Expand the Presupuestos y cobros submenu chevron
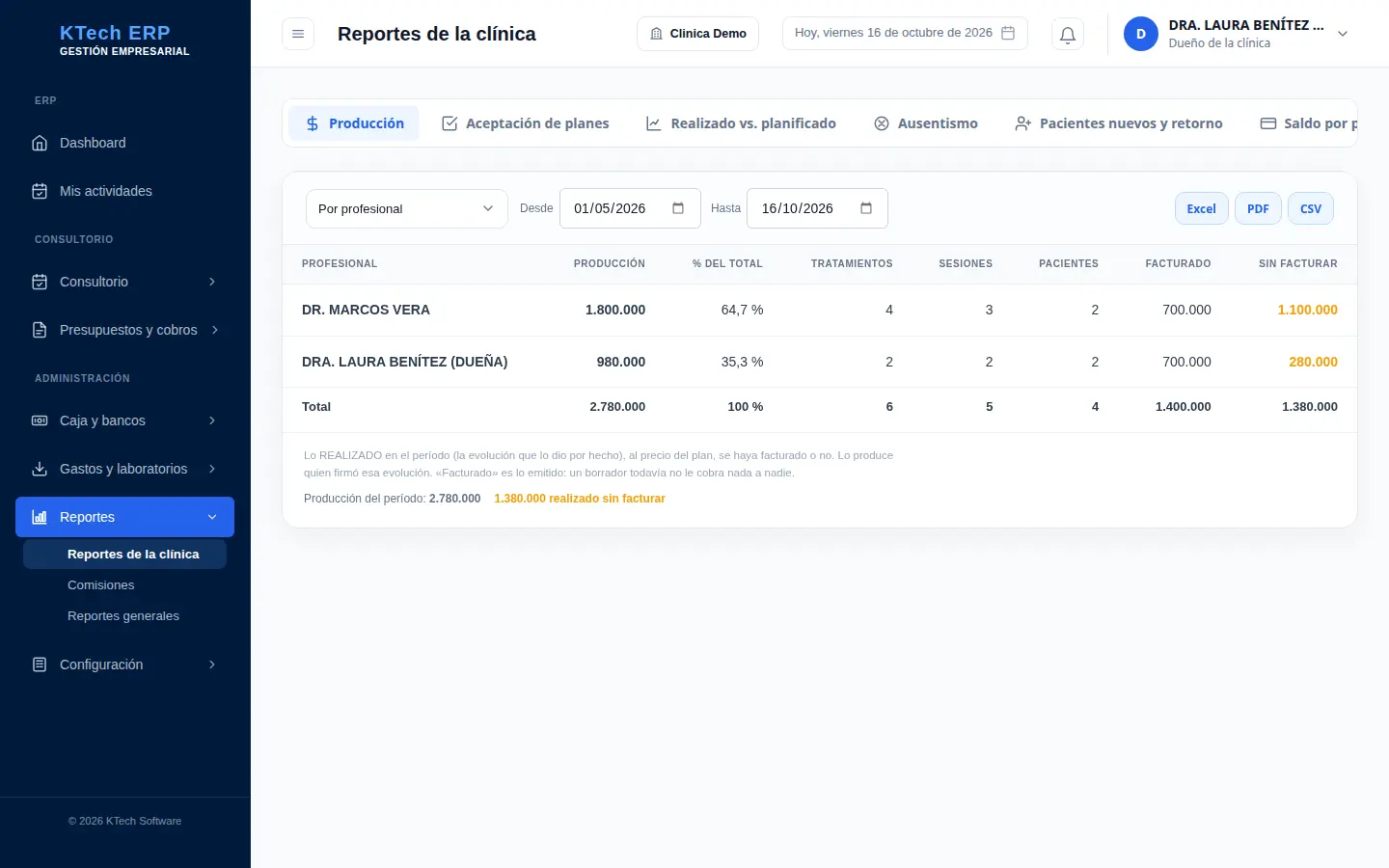The height and width of the screenshot is (868, 1389). click(215, 330)
